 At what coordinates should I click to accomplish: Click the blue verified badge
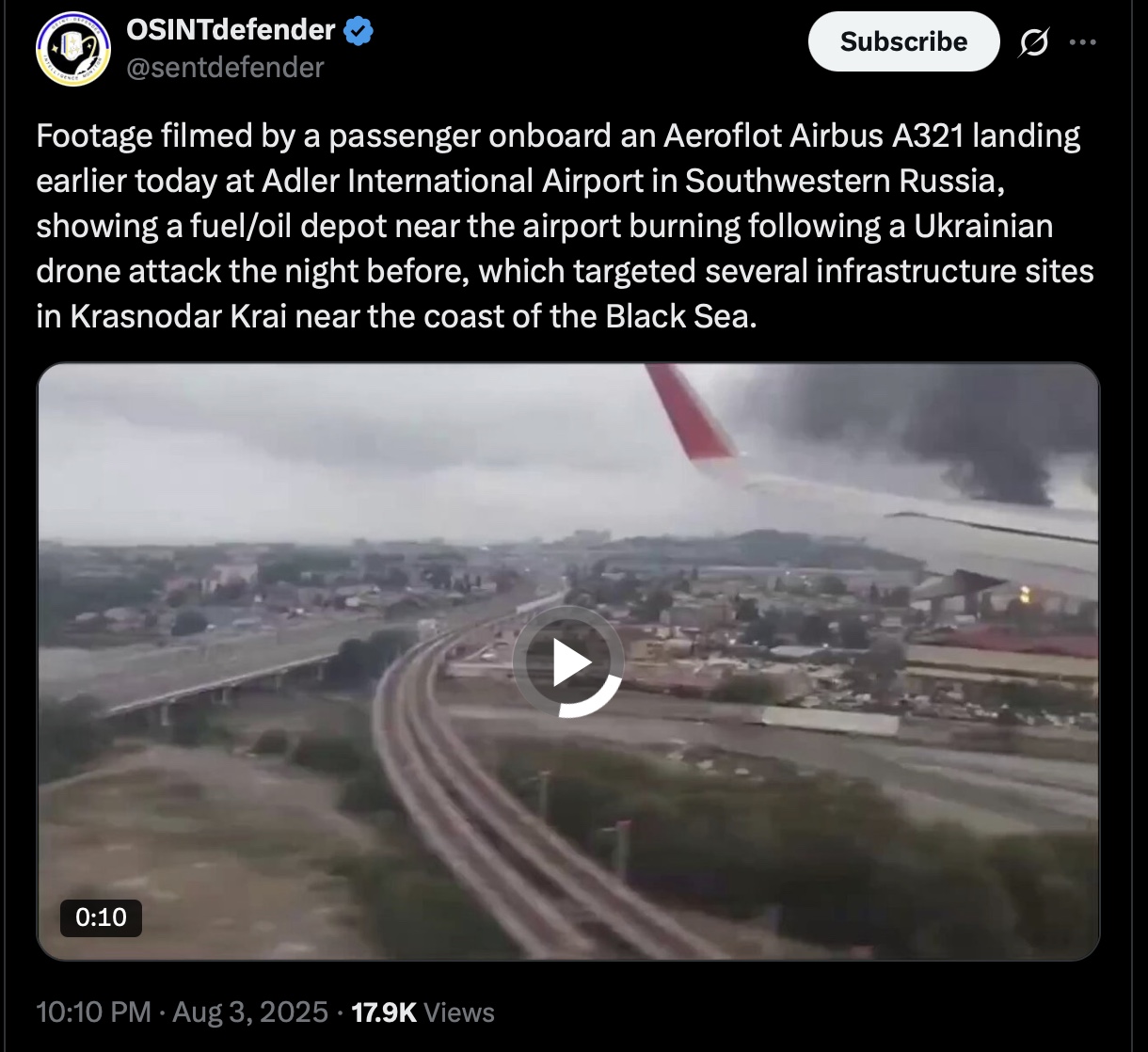[359, 31]
